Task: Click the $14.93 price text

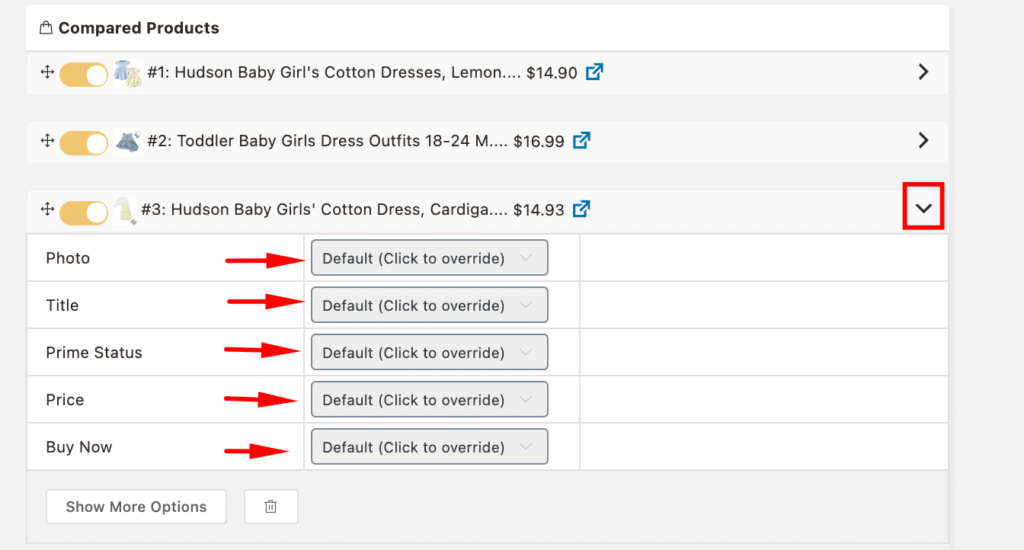Action: [539, 210]
